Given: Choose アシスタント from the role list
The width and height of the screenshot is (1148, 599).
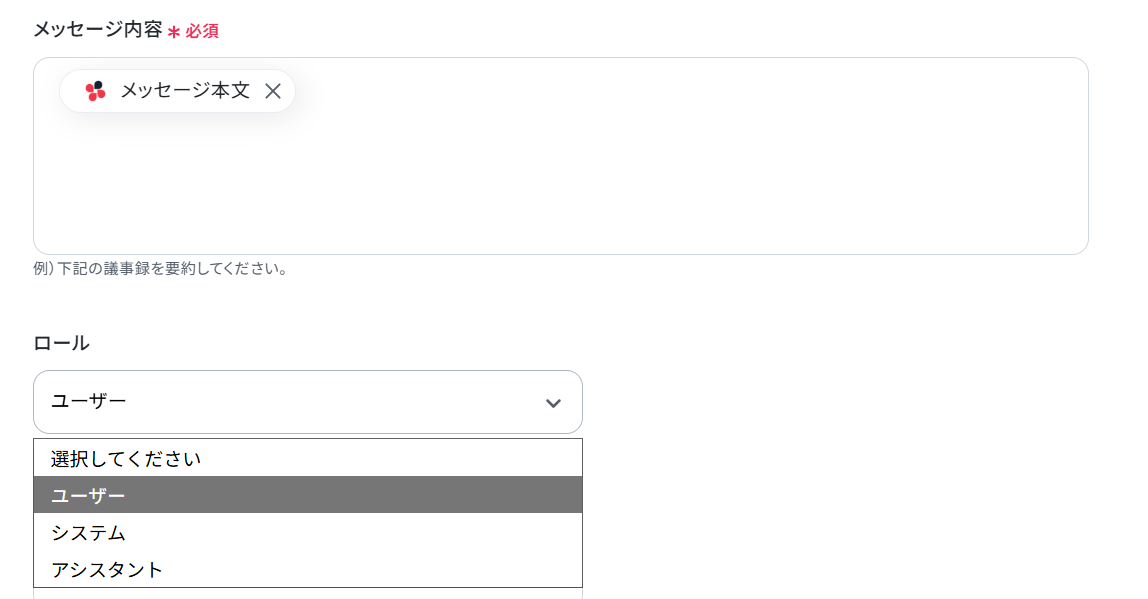Looking at the screenshot, I should tap(308, 569).
